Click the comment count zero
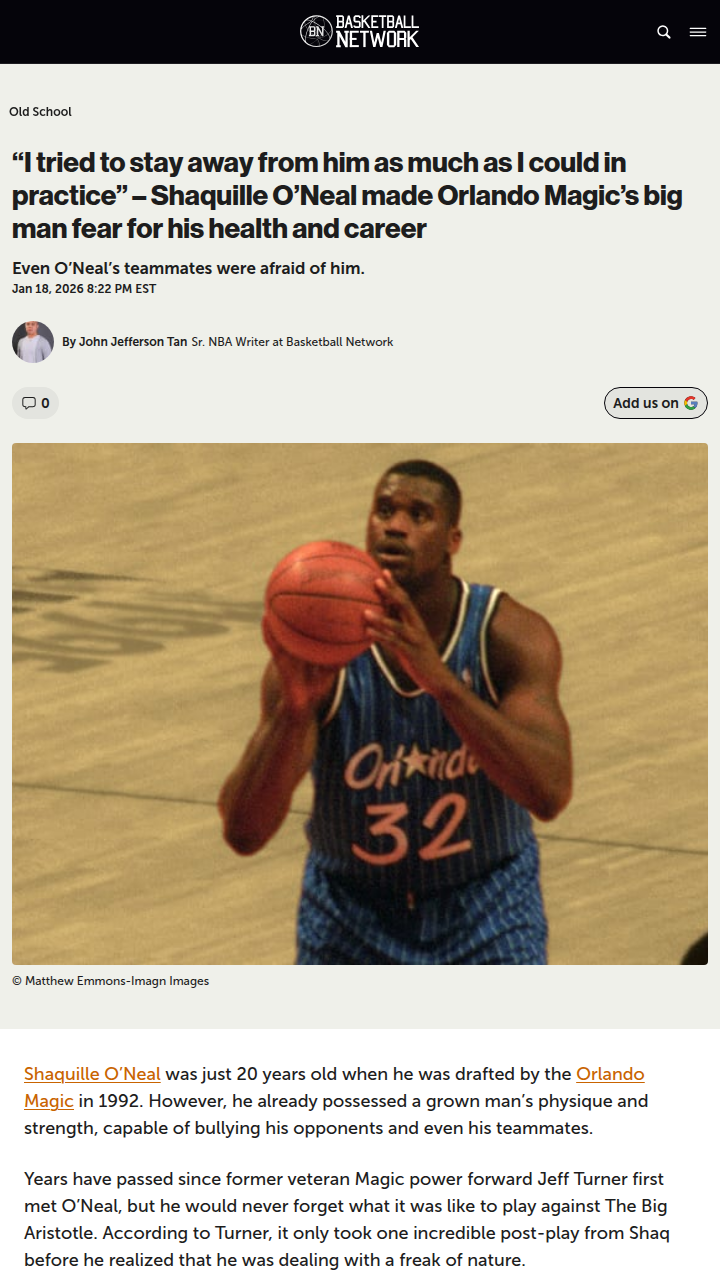The image size is (720, 1280). point(45,403)
